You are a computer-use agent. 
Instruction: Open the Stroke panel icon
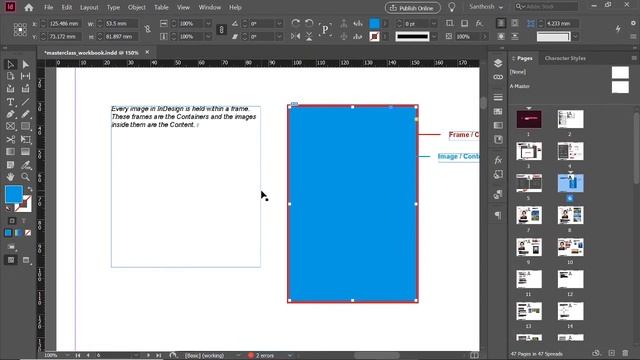pos(498,97)
